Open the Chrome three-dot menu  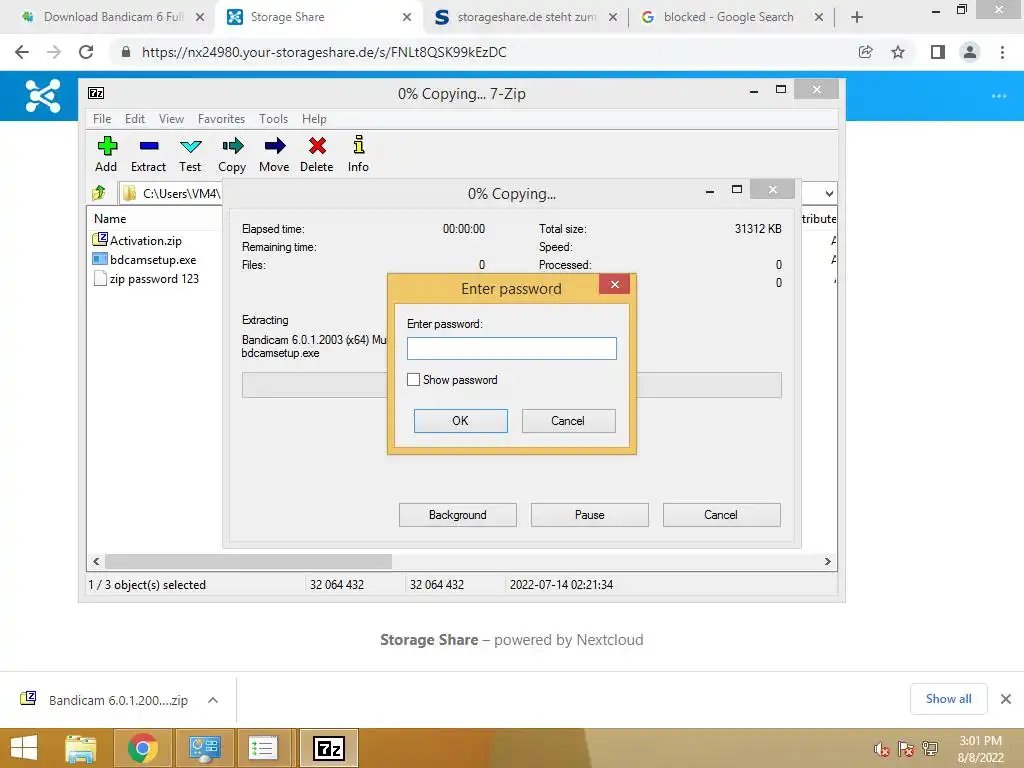pos(1002,52)
